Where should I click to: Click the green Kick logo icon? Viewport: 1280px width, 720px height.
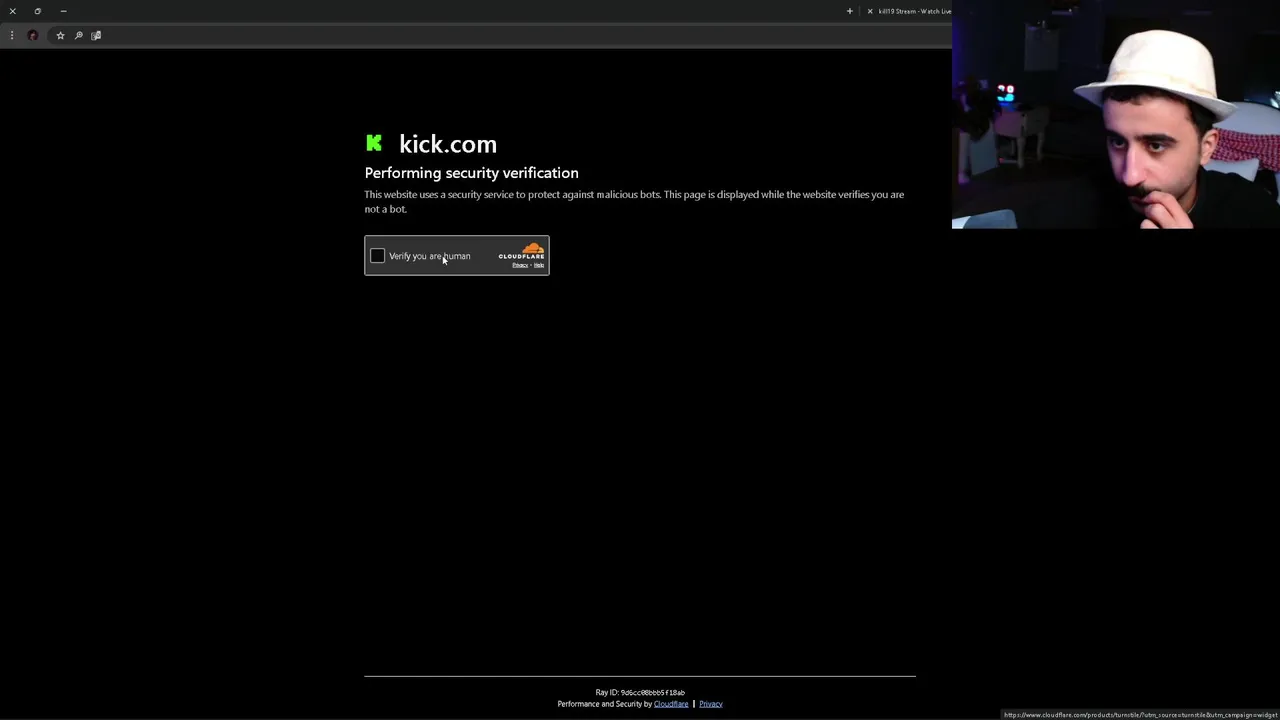(374, 143)
